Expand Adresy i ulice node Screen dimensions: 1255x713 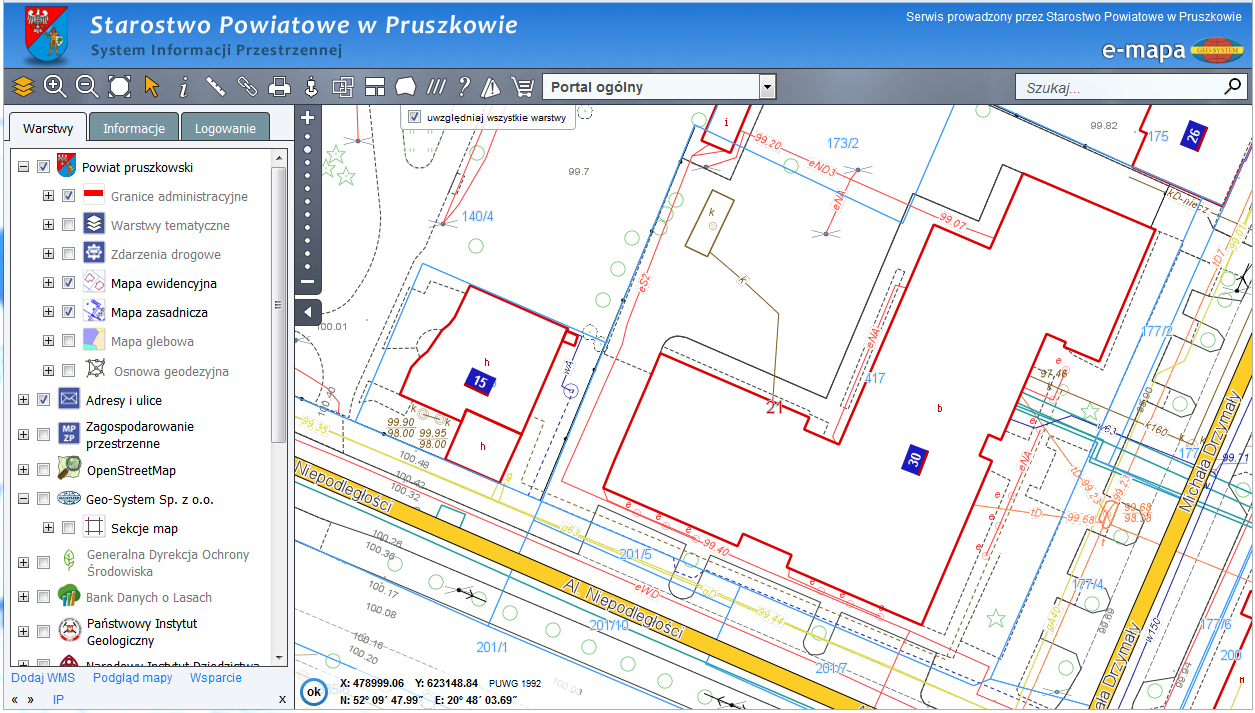pyautogui.click(x=24, y=400)
